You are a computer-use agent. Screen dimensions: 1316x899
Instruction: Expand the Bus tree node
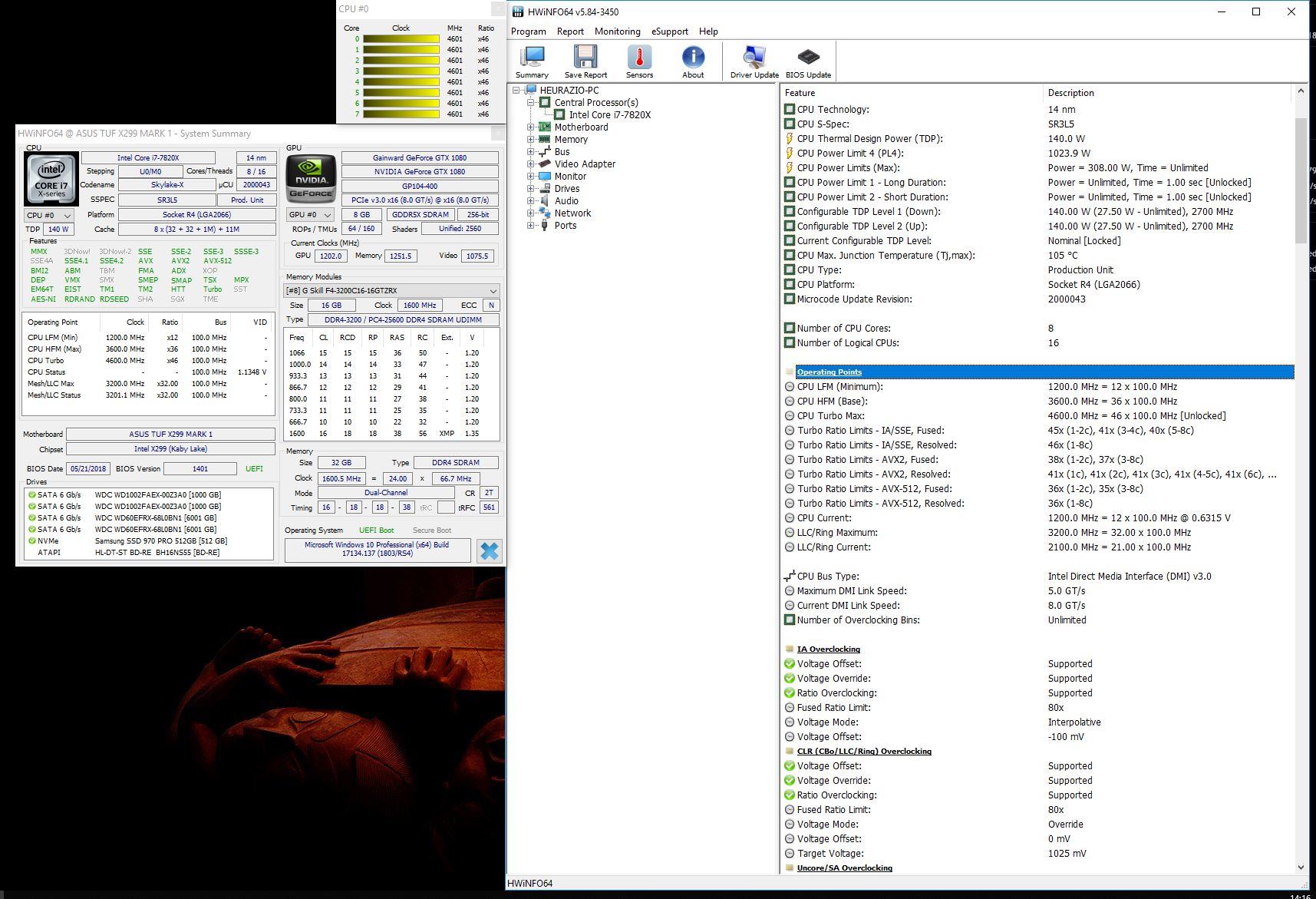tap(530, 151)
